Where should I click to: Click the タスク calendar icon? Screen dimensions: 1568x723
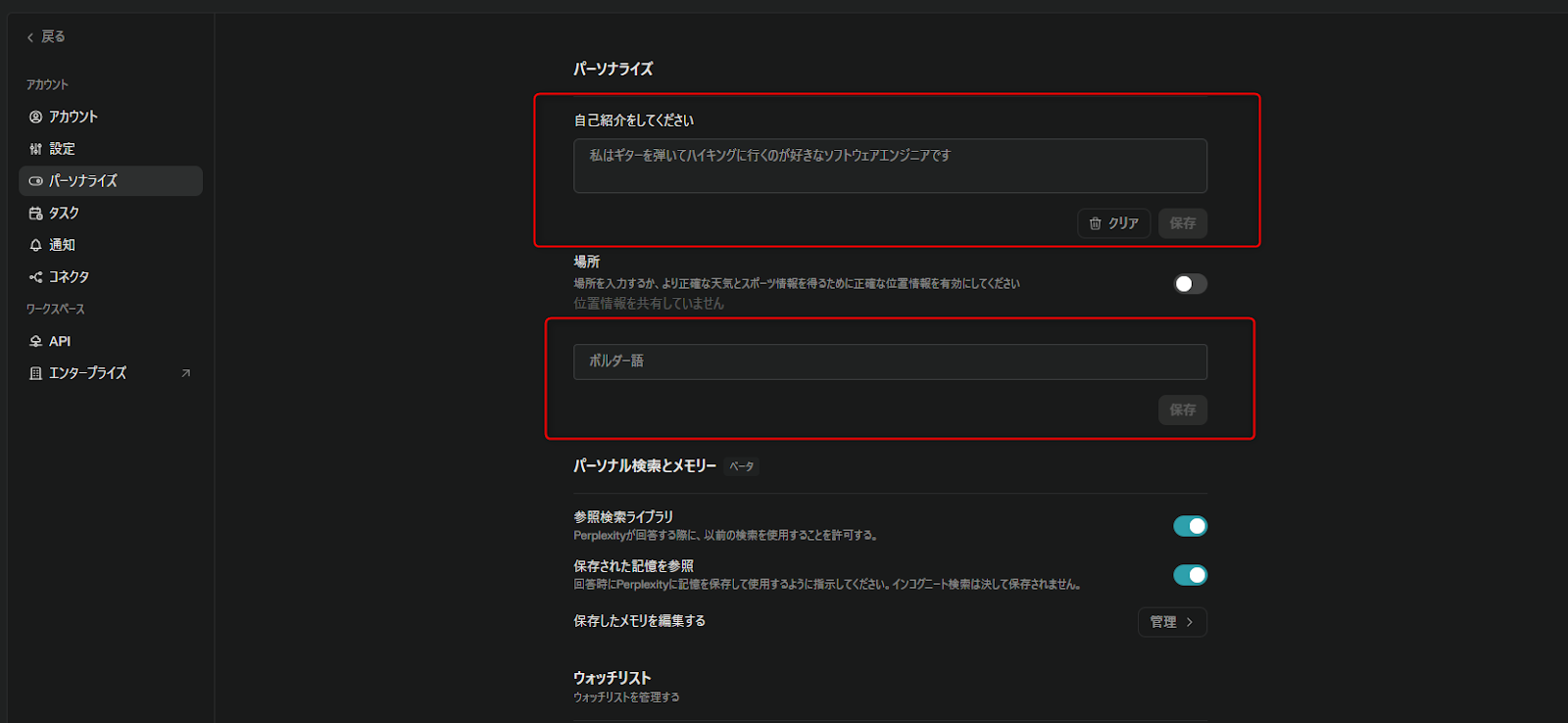coord(36,214)
